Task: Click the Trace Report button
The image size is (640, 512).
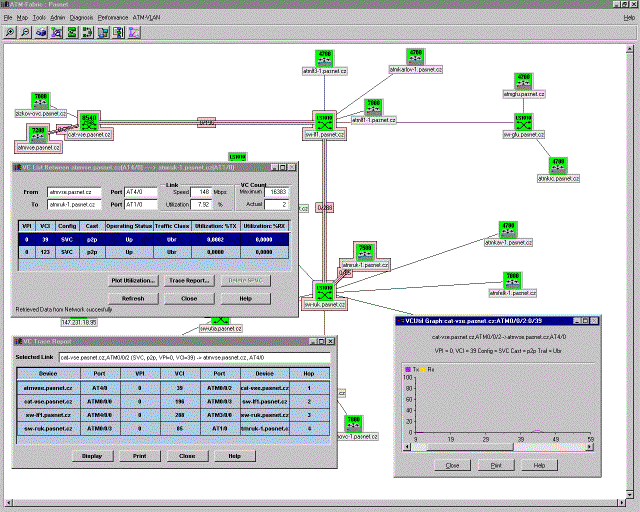Action: [x=189, y=280]
